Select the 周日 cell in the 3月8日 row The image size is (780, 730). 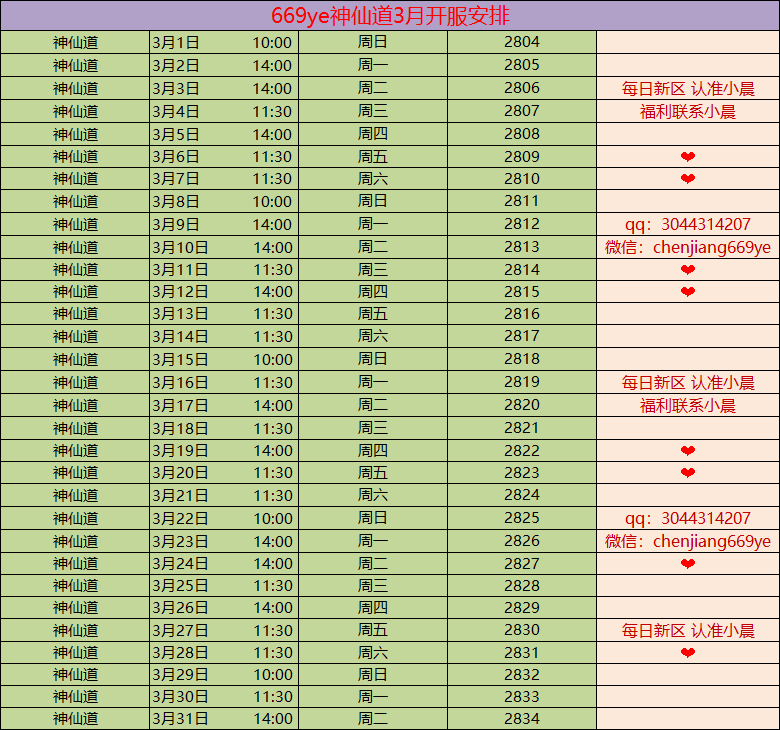(373, 201)
